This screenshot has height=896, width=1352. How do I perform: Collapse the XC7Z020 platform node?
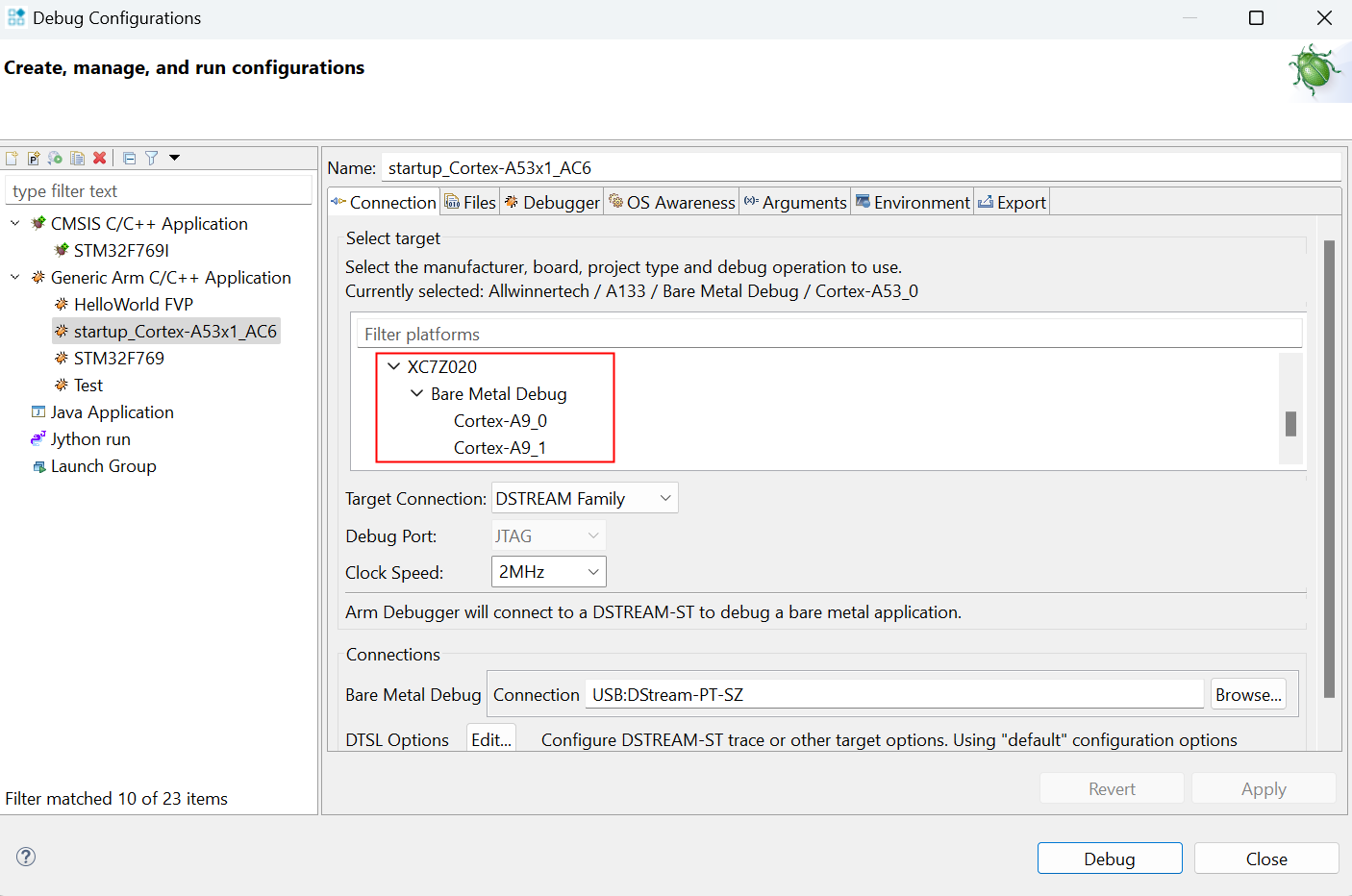tap(394, 366)
